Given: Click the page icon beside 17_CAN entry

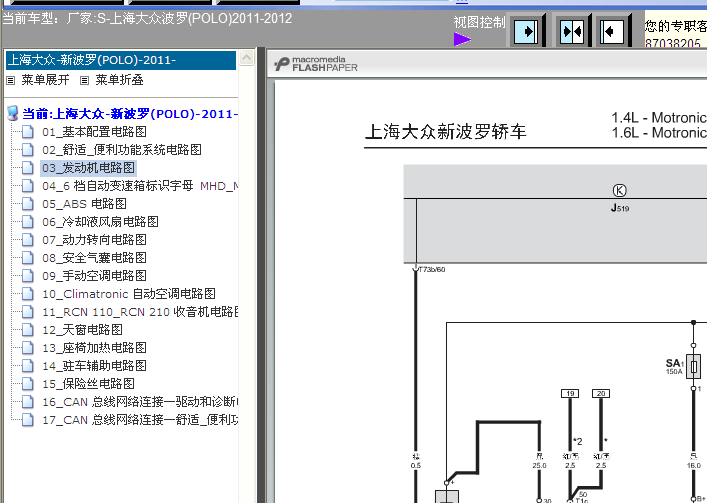Looking at the screenshot, I should pos(28,421).
